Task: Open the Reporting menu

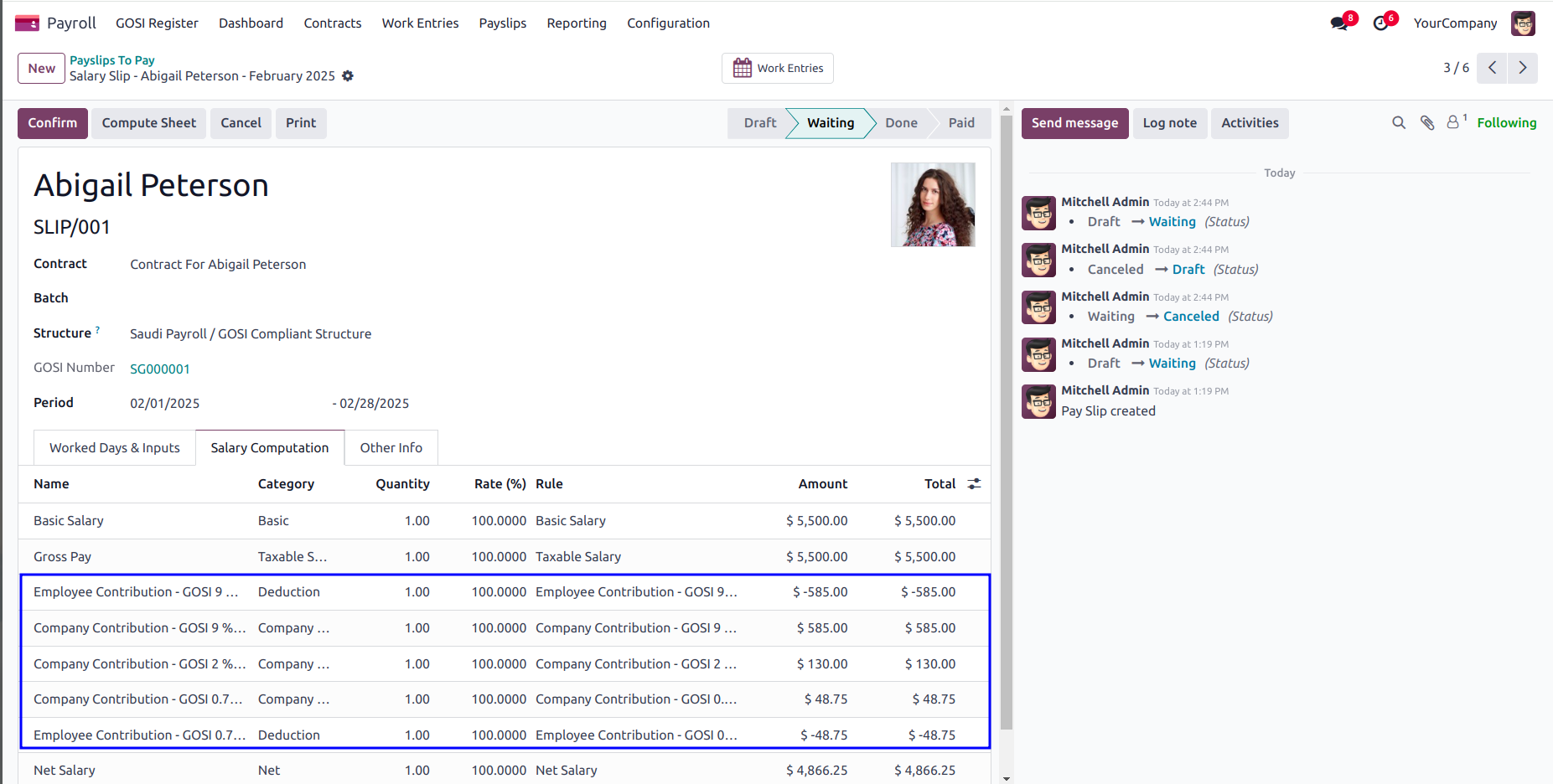Action: pos(577,23)
